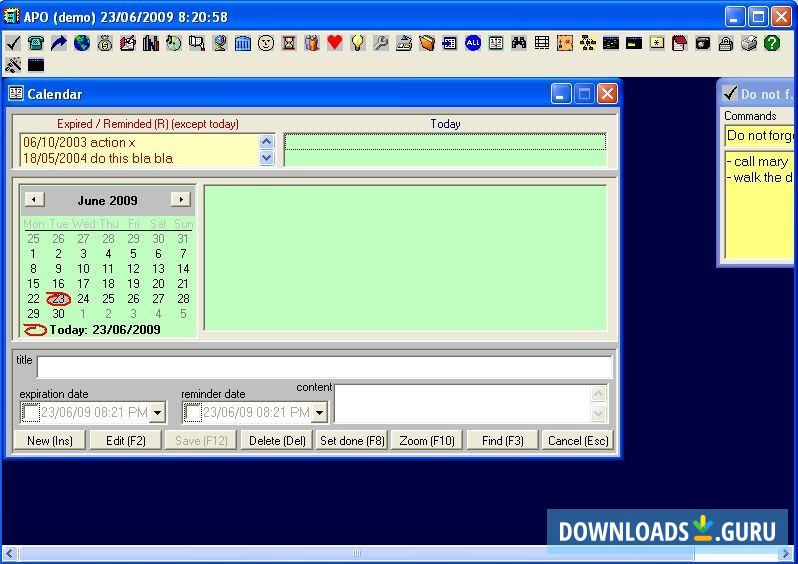
Task: Click 'Today: 23/06/2009' label in calendar
Action: click(105, 330)
